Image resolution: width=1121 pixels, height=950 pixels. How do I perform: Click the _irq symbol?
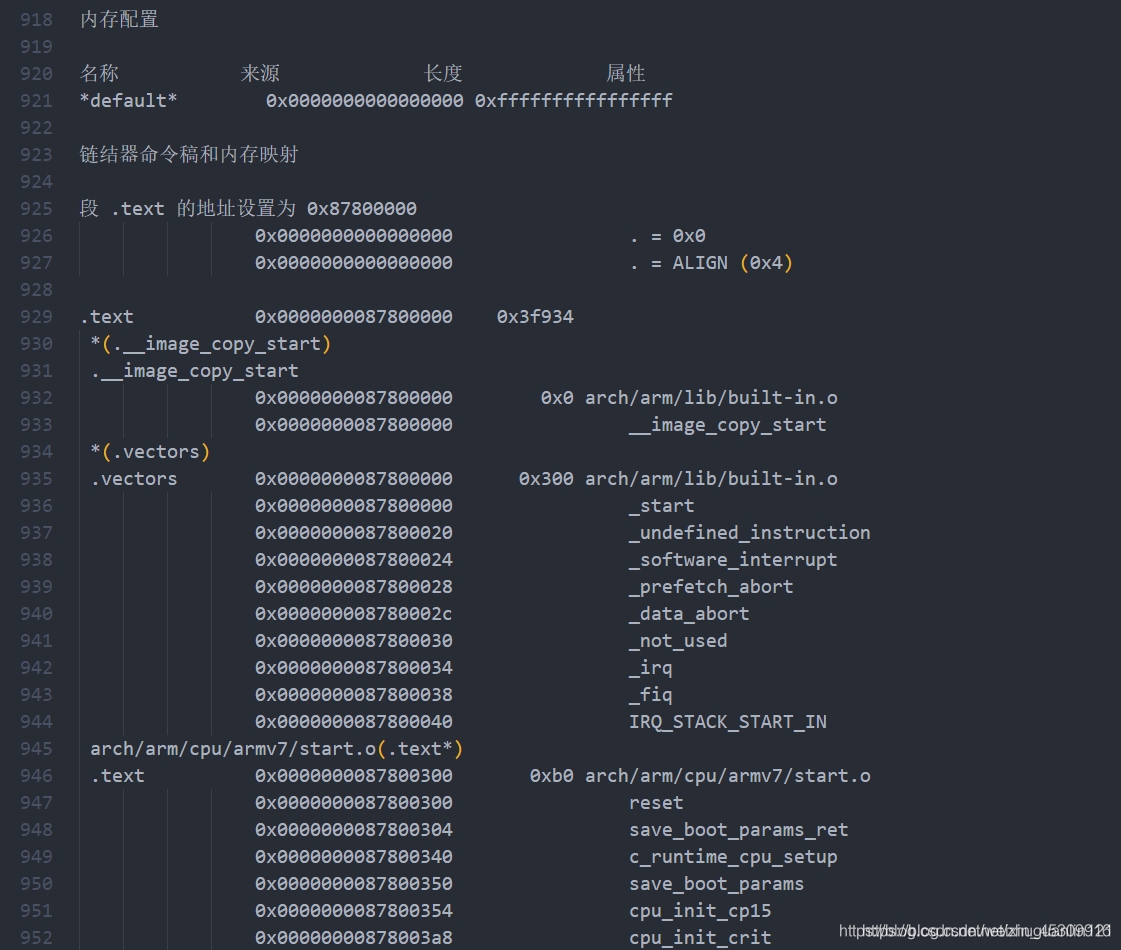coord(651,668)
